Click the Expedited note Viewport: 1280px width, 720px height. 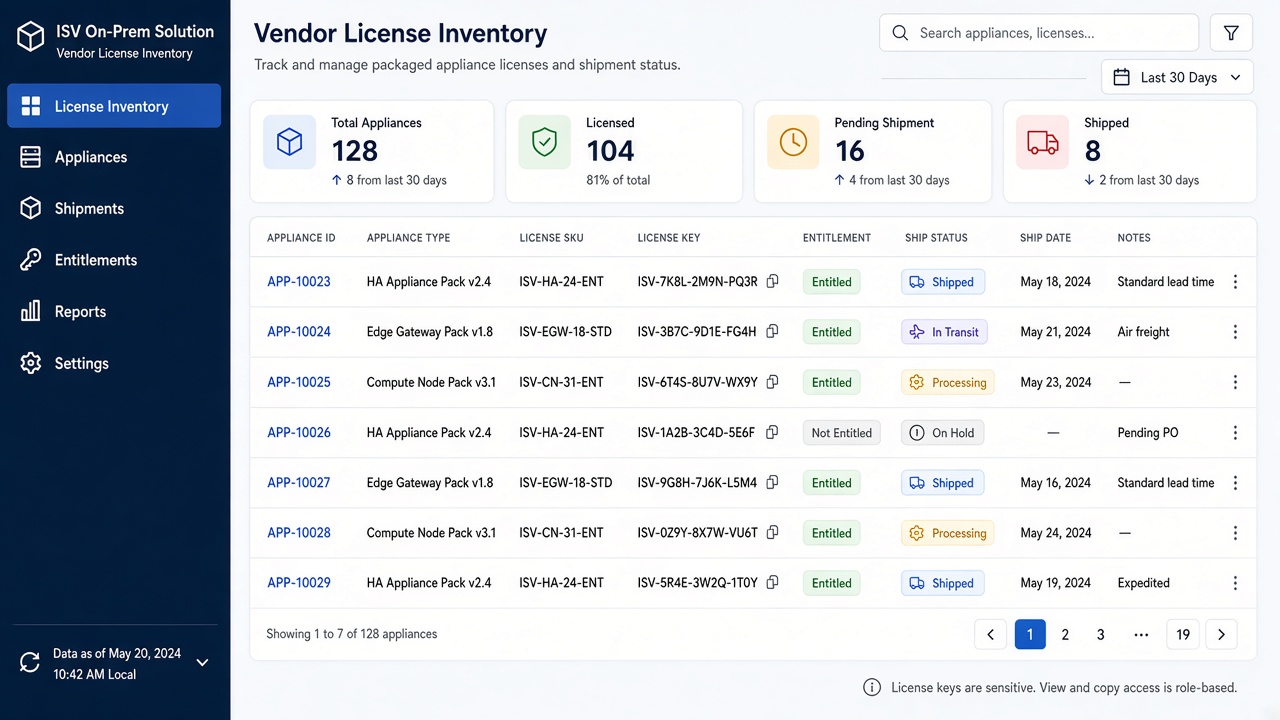1144,583
